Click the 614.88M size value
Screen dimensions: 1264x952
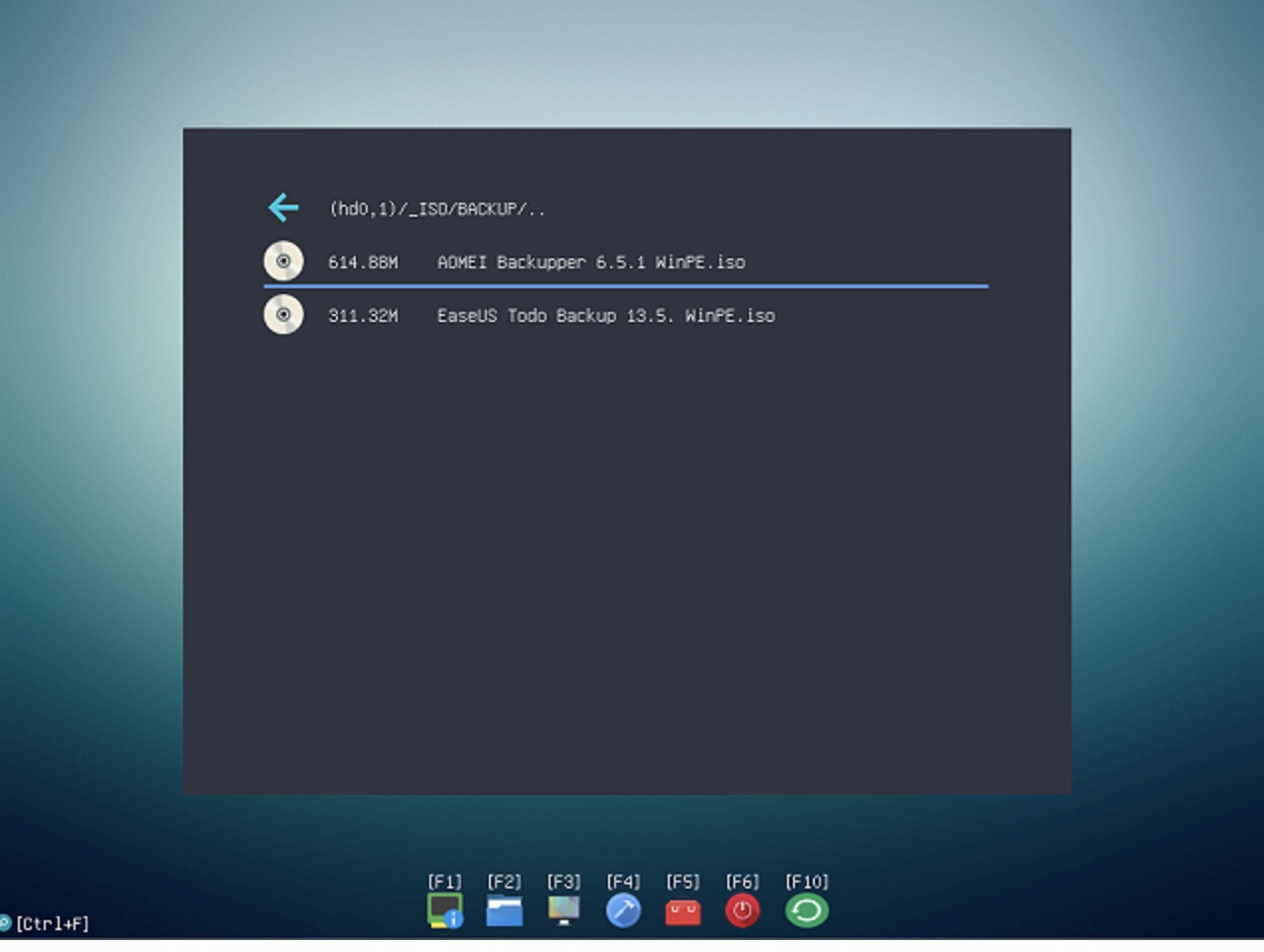363,262
